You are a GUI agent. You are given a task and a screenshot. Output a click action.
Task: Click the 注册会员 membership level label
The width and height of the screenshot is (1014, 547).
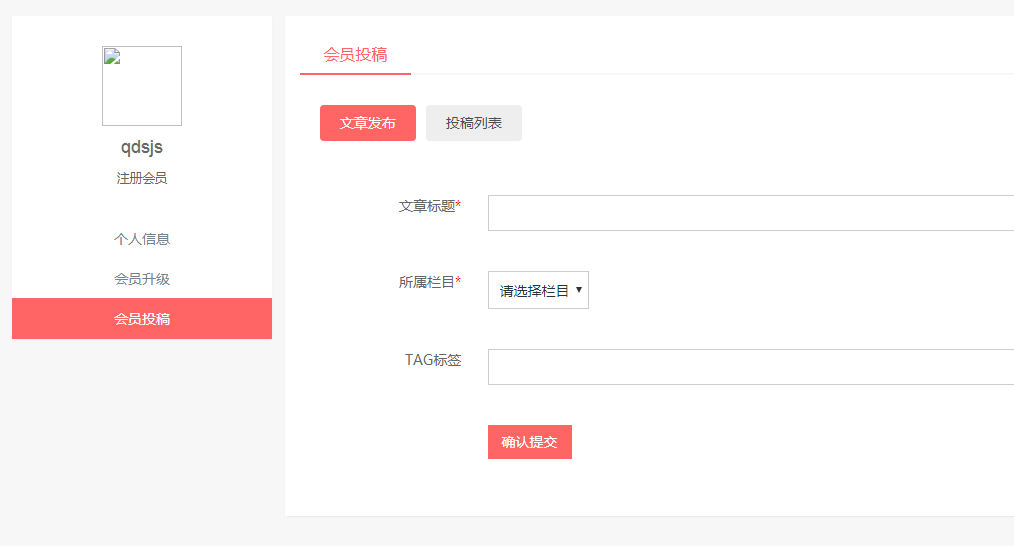pyautogui.click(x=142, y=178)
